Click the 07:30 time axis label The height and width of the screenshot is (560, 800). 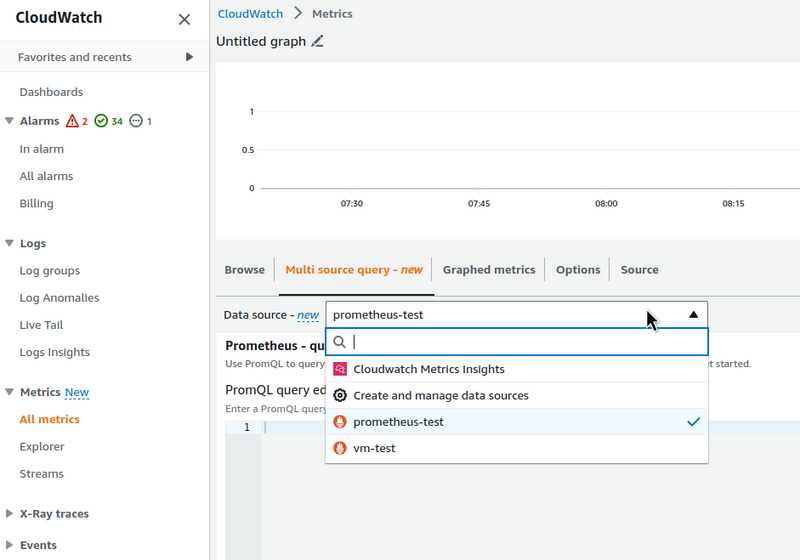click(x=352, y=203)
